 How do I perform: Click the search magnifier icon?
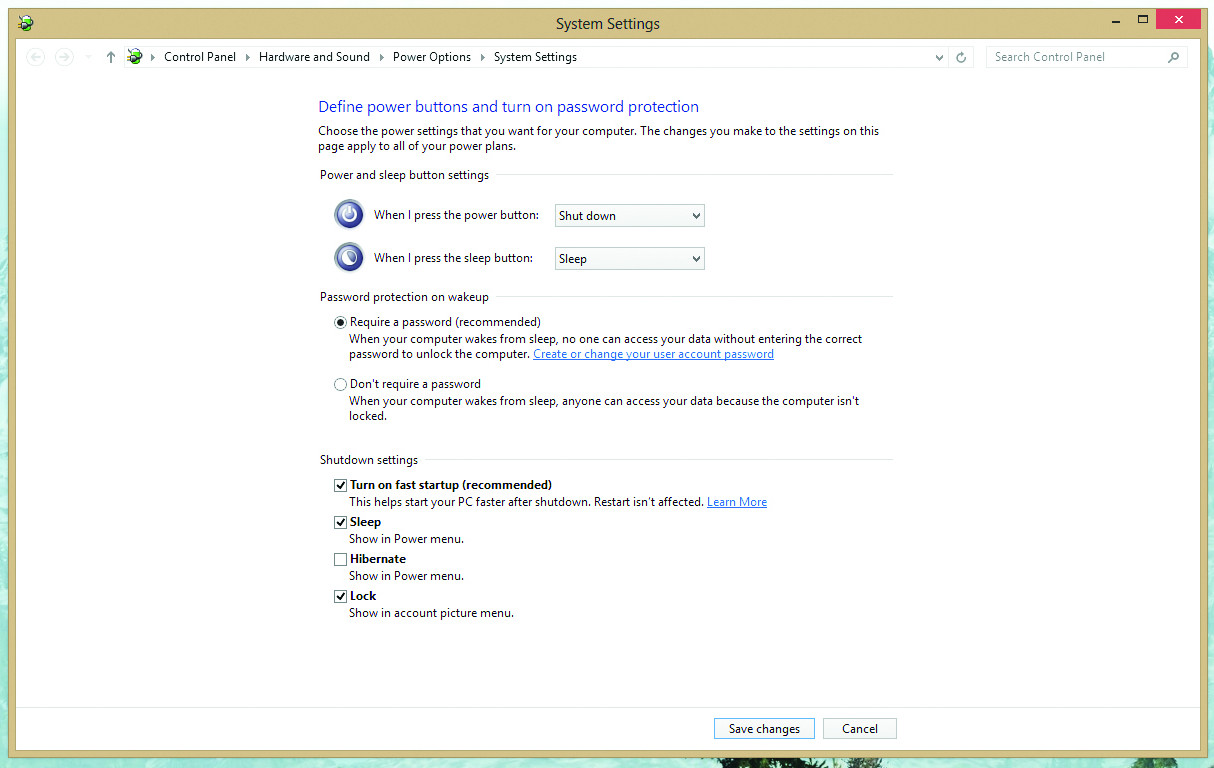(1174, 57)
